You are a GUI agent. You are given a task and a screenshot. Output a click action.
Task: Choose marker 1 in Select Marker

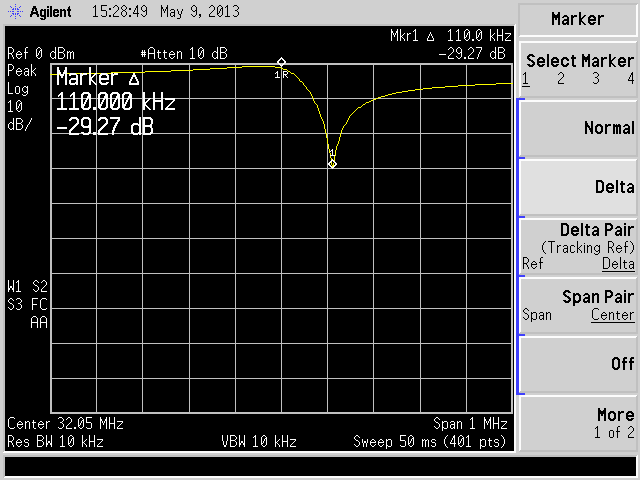pyautogui.click(x=526, y=78)
